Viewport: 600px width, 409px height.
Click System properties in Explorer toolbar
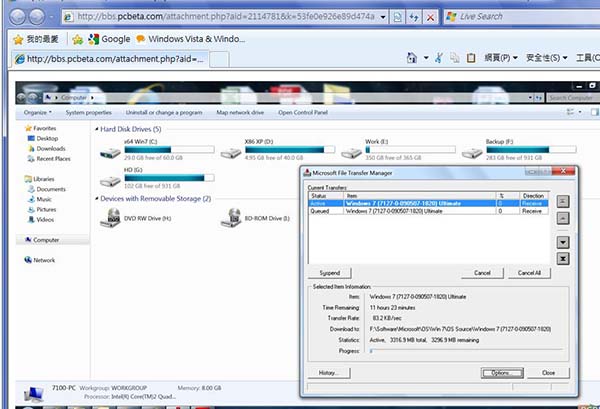click(88, 112)
